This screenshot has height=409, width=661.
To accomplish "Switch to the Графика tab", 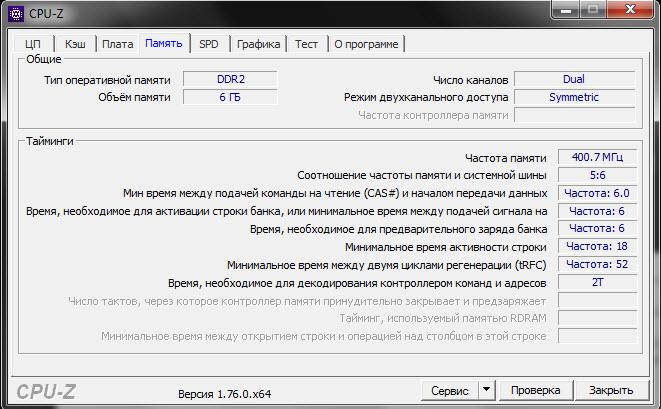I will click(258, 44).
